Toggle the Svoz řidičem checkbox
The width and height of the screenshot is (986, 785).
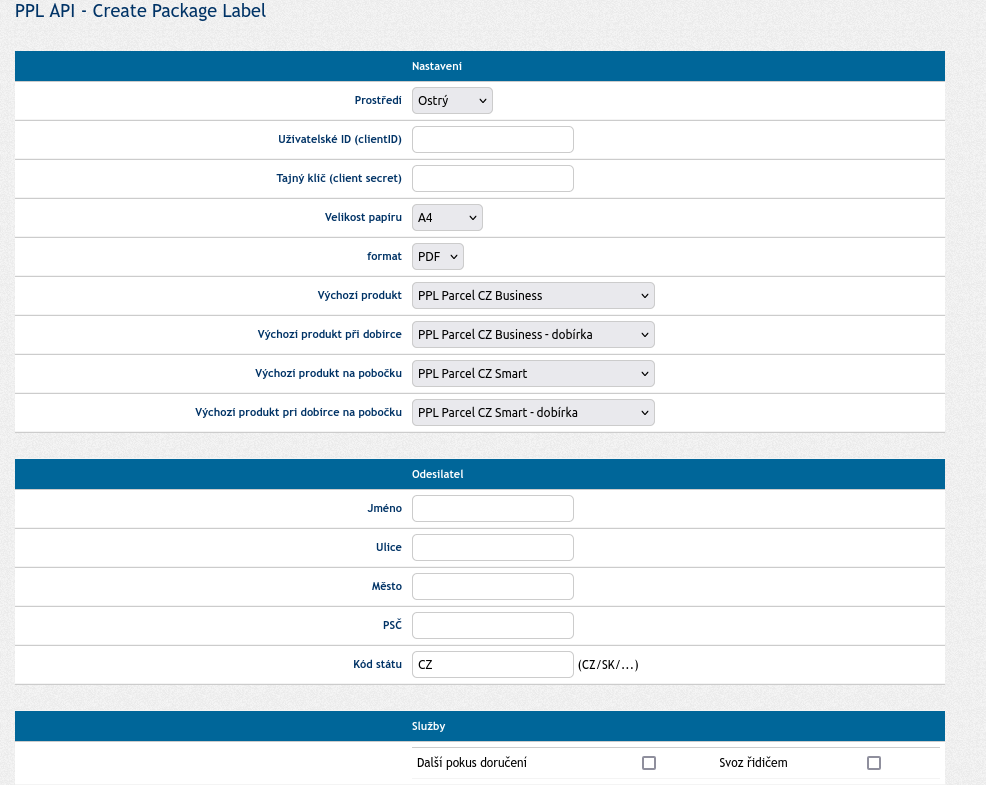pyautogui.click(x=874, y=763)
